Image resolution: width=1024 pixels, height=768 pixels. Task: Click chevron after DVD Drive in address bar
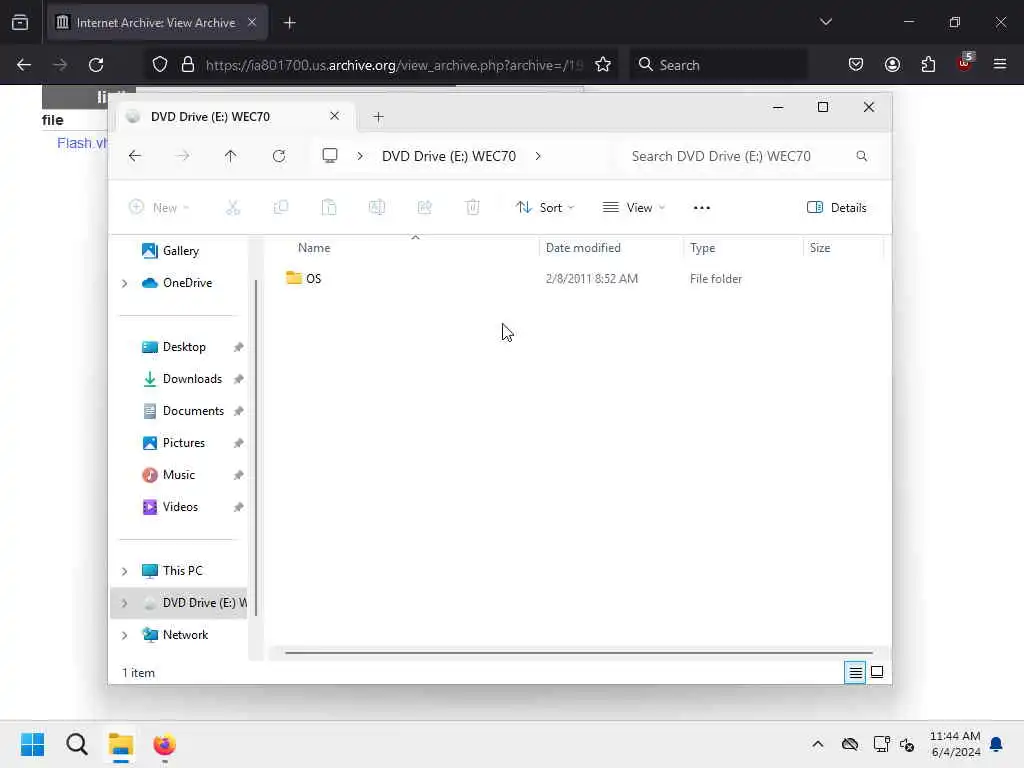pyautogui.click(x=537, y=156)
